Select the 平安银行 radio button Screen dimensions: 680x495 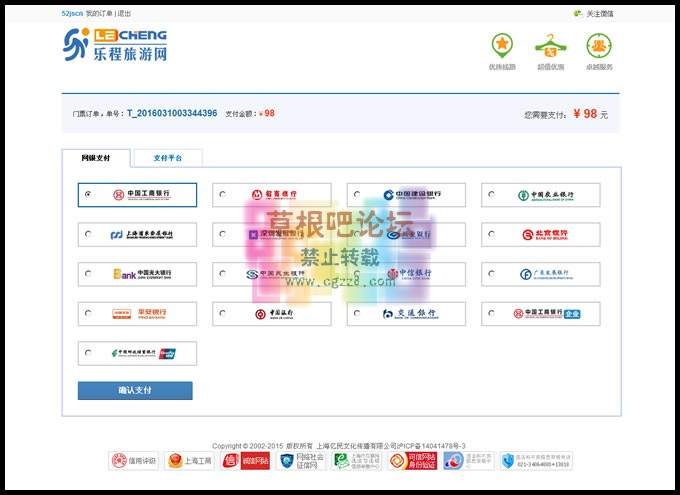tap(88, 313)
